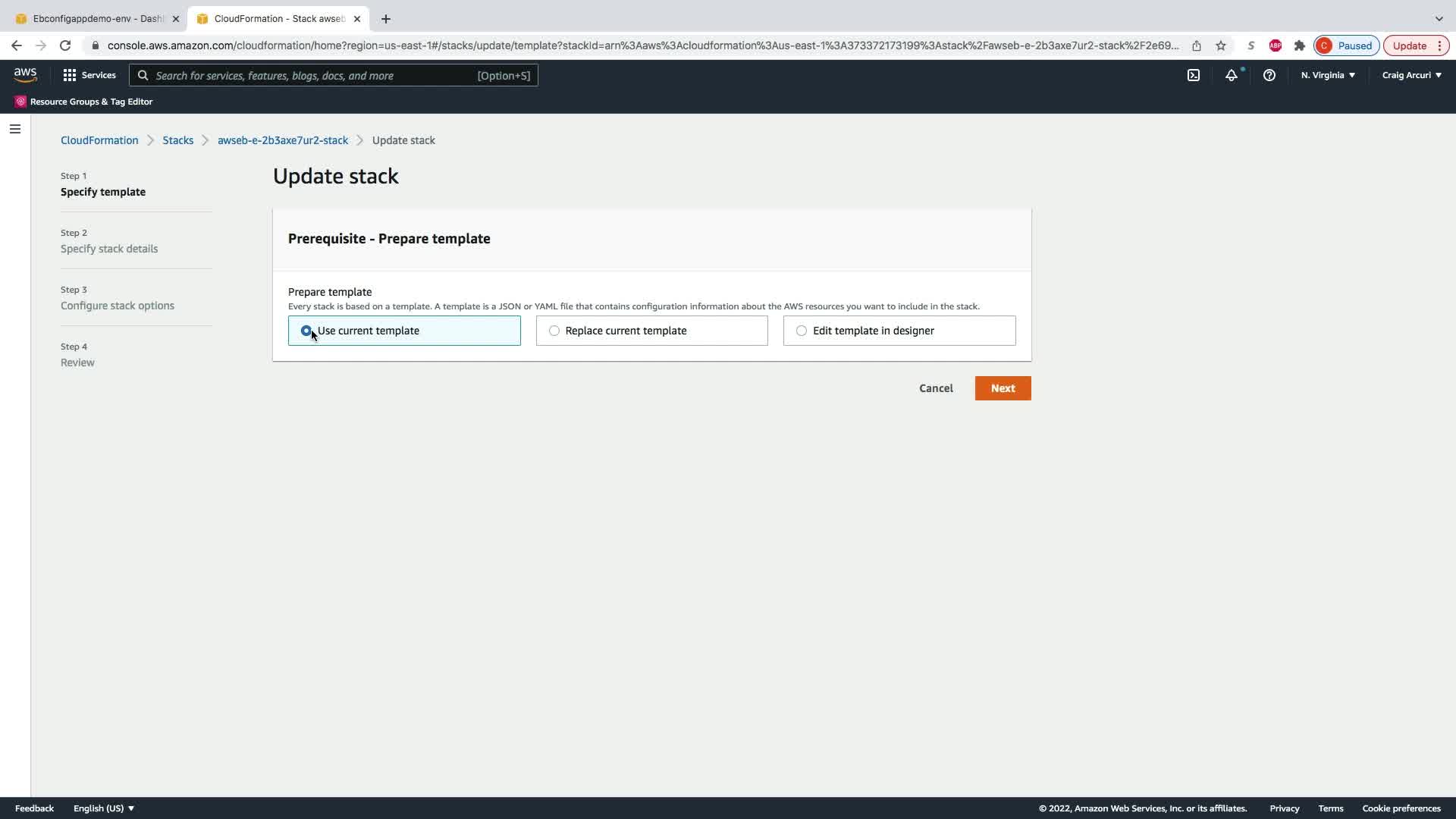The image size is (1456, 819).
Task: Open AWS CloudShell terminal icon
Action: click(x=1193, y=75)
